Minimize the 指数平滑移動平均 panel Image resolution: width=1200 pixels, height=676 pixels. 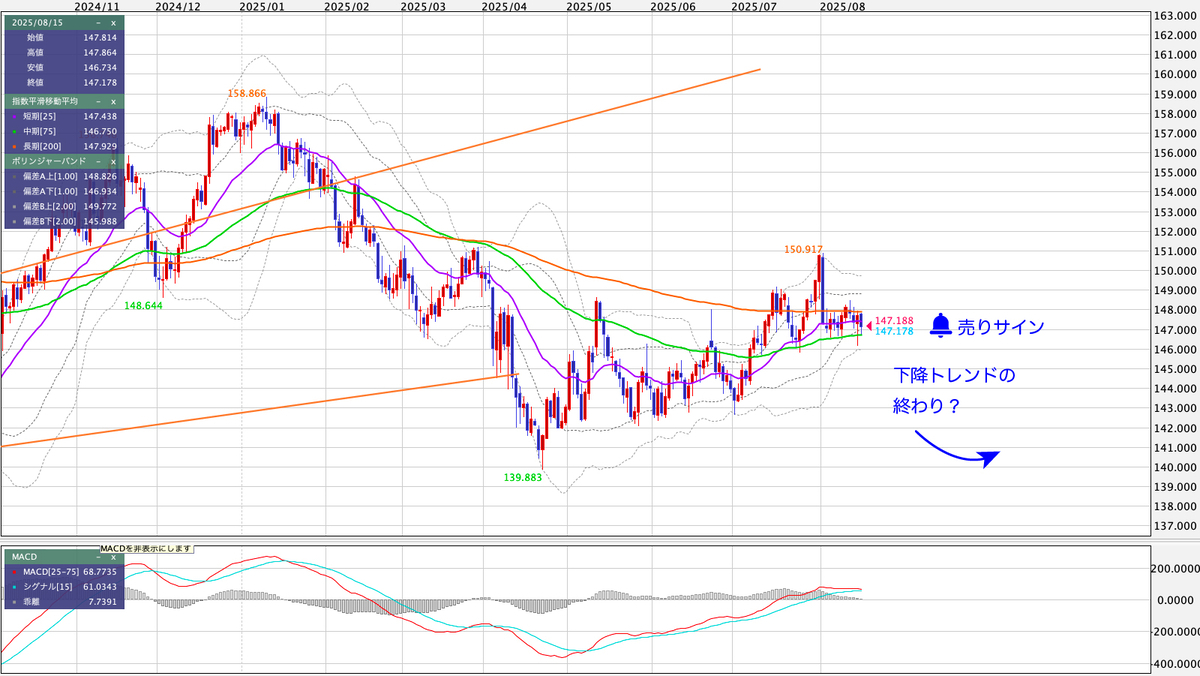click(98, 101)
